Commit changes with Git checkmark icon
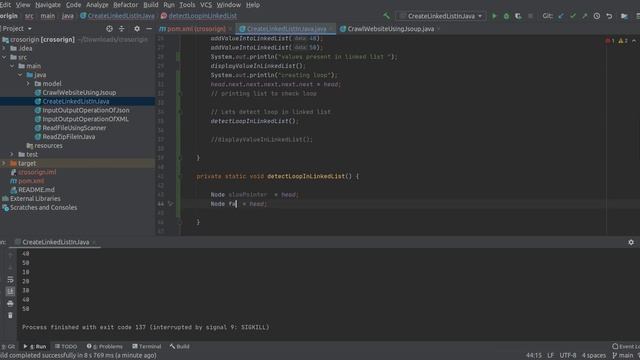This screenshot has width=640, height=360. coord(573,16)
